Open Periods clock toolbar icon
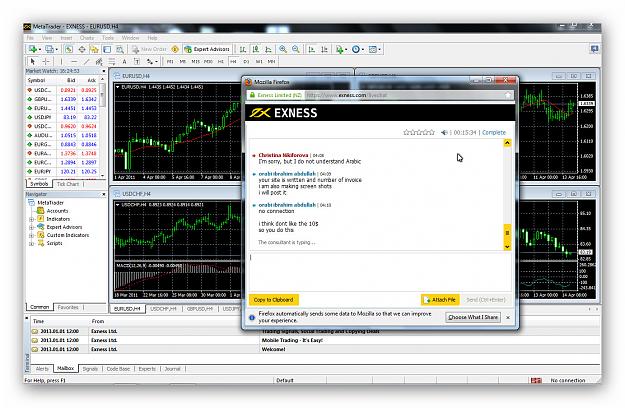The image size is (625, 408). coord(358,49)
